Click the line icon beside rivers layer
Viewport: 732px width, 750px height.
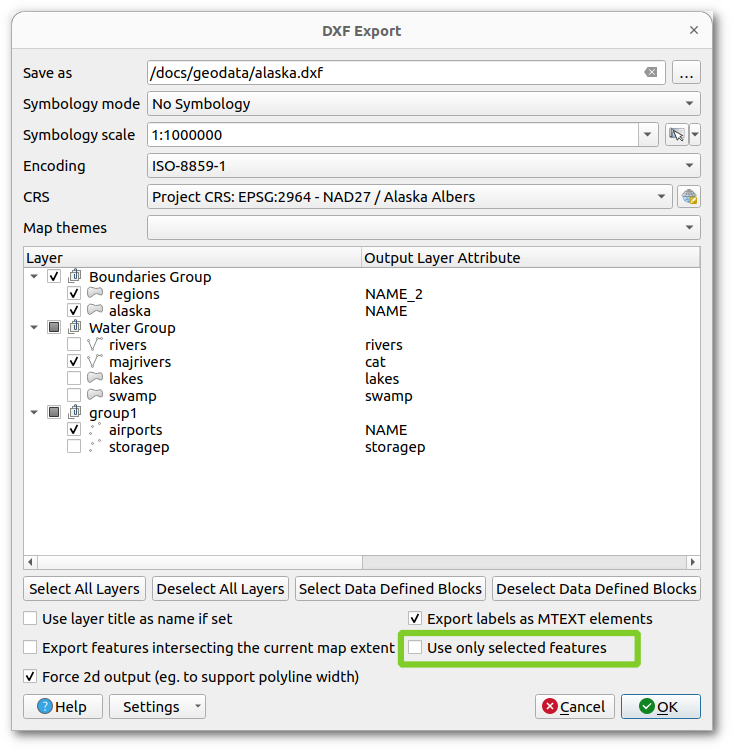point(95,345)
